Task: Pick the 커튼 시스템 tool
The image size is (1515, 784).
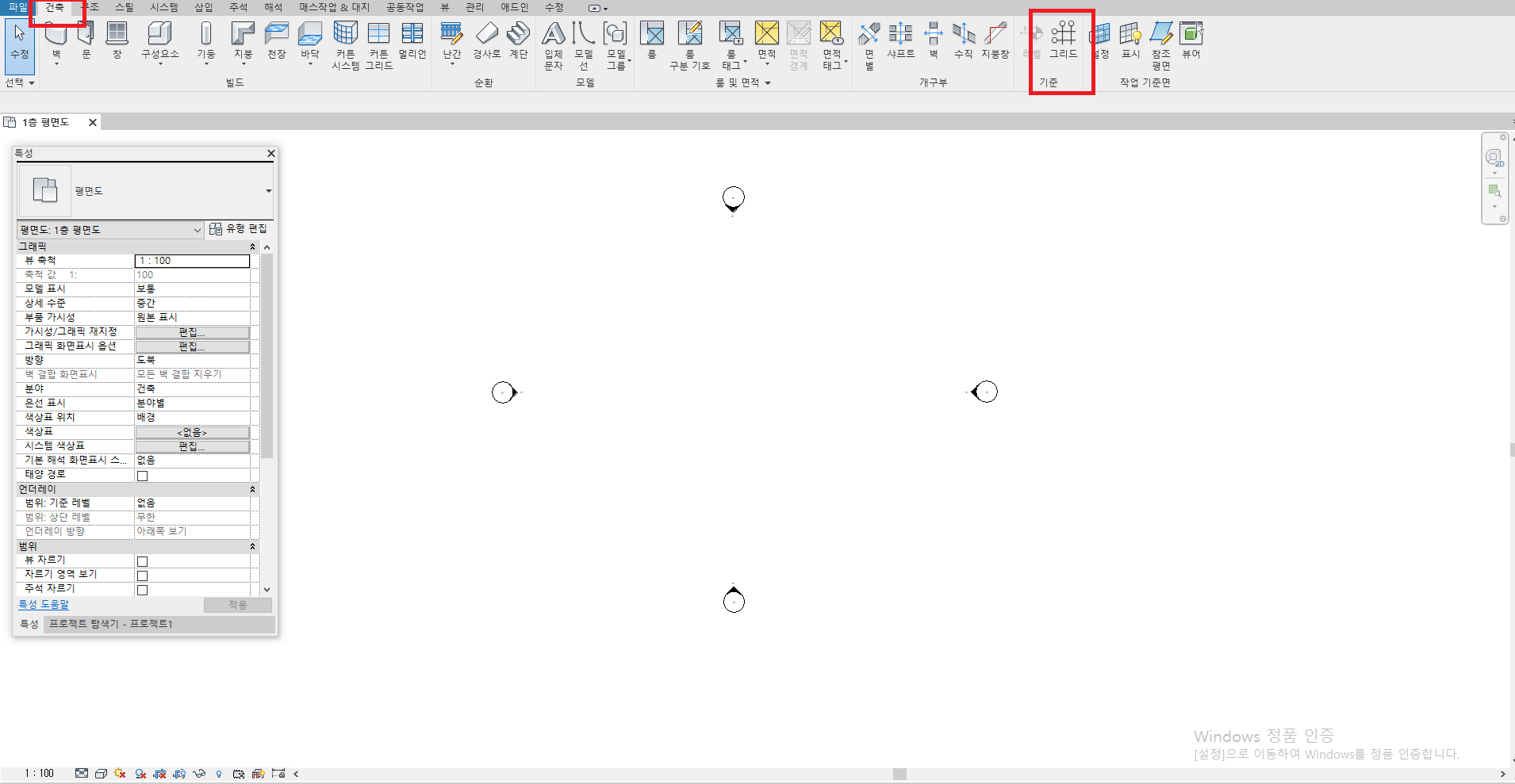Action: pyautogui.click(x=345, y=45)
